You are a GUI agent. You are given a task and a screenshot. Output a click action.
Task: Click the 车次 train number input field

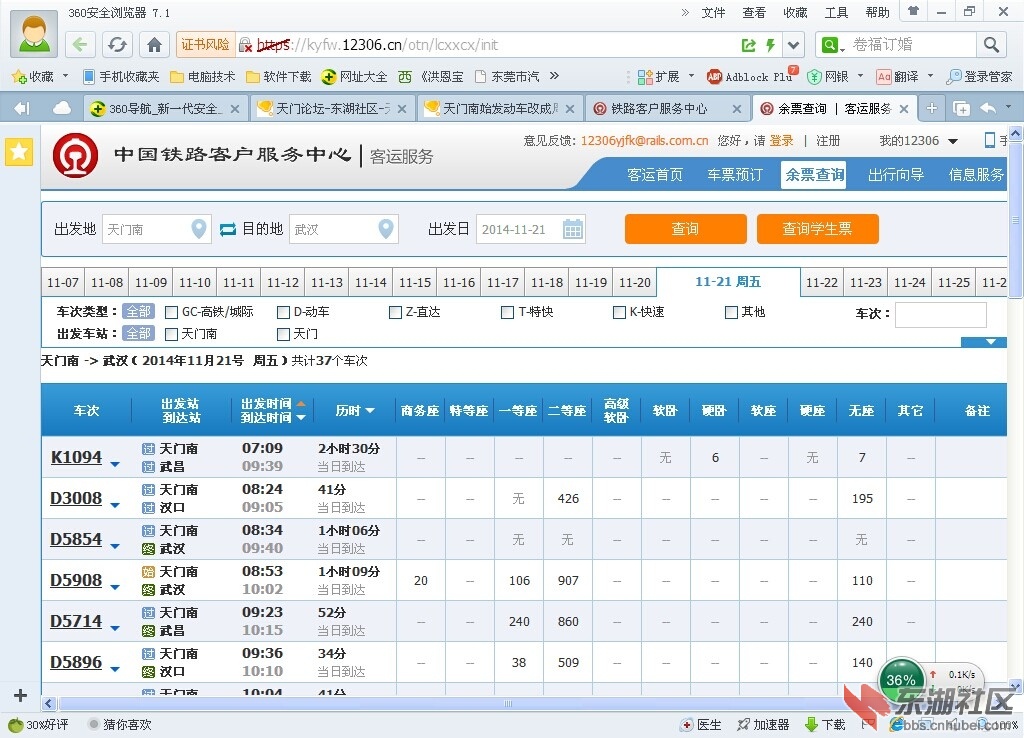[940, 314]
